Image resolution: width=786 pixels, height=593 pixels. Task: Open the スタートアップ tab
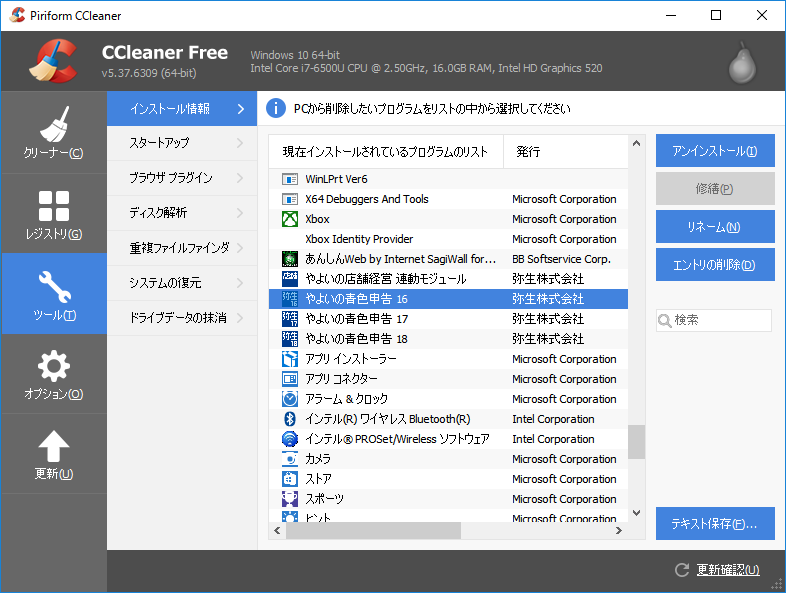coord(182,143)
